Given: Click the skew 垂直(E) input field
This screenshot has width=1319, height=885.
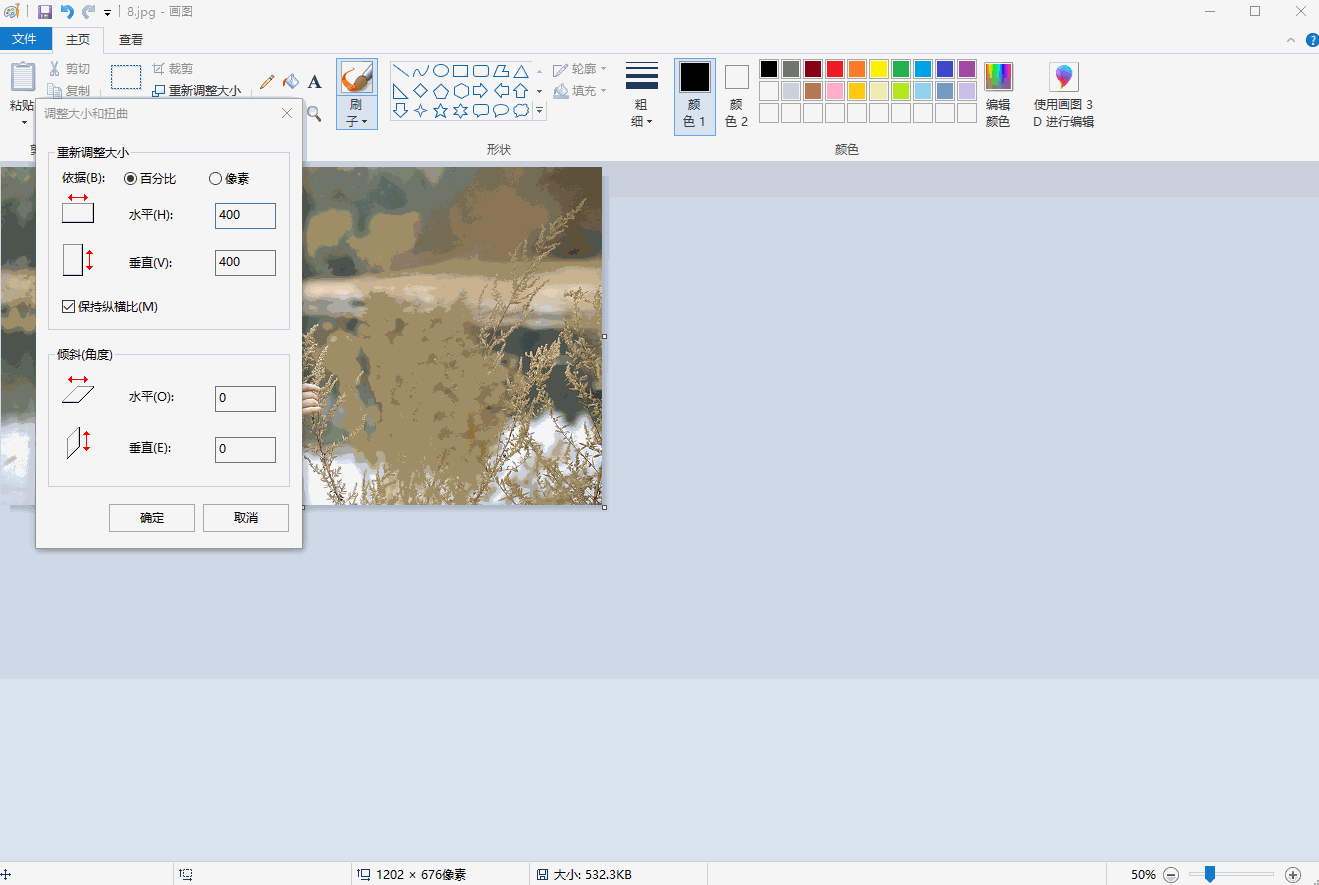Looking at the screenshot, I should [x=245, y=449].
